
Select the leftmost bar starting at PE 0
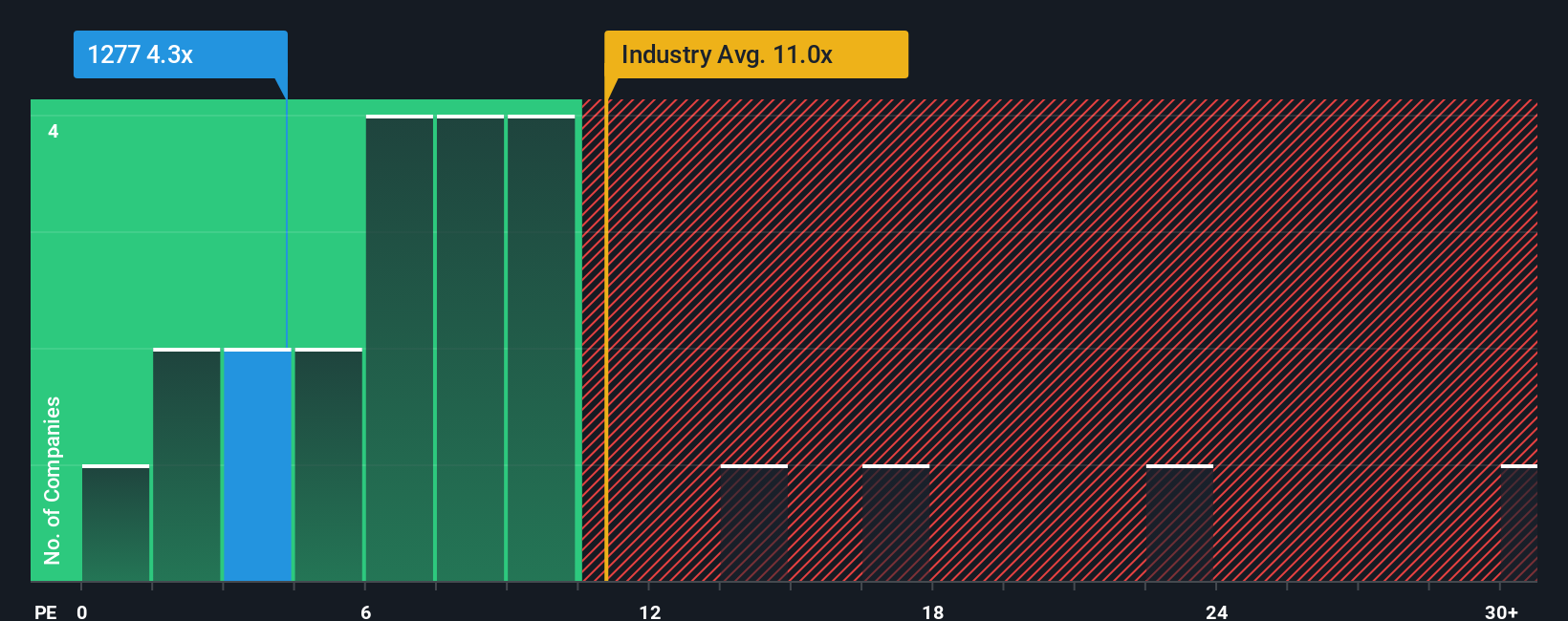click(116, 523)
